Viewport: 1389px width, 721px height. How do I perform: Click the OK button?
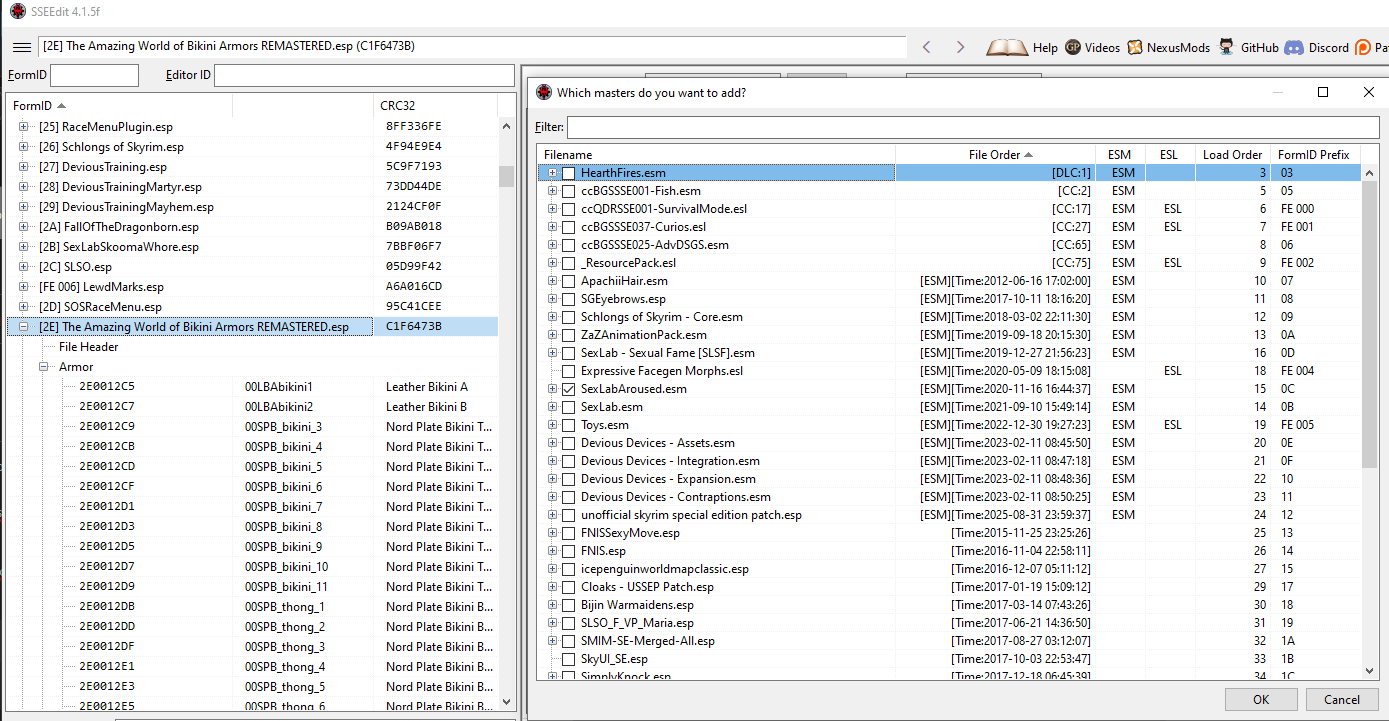point(1261,700)
